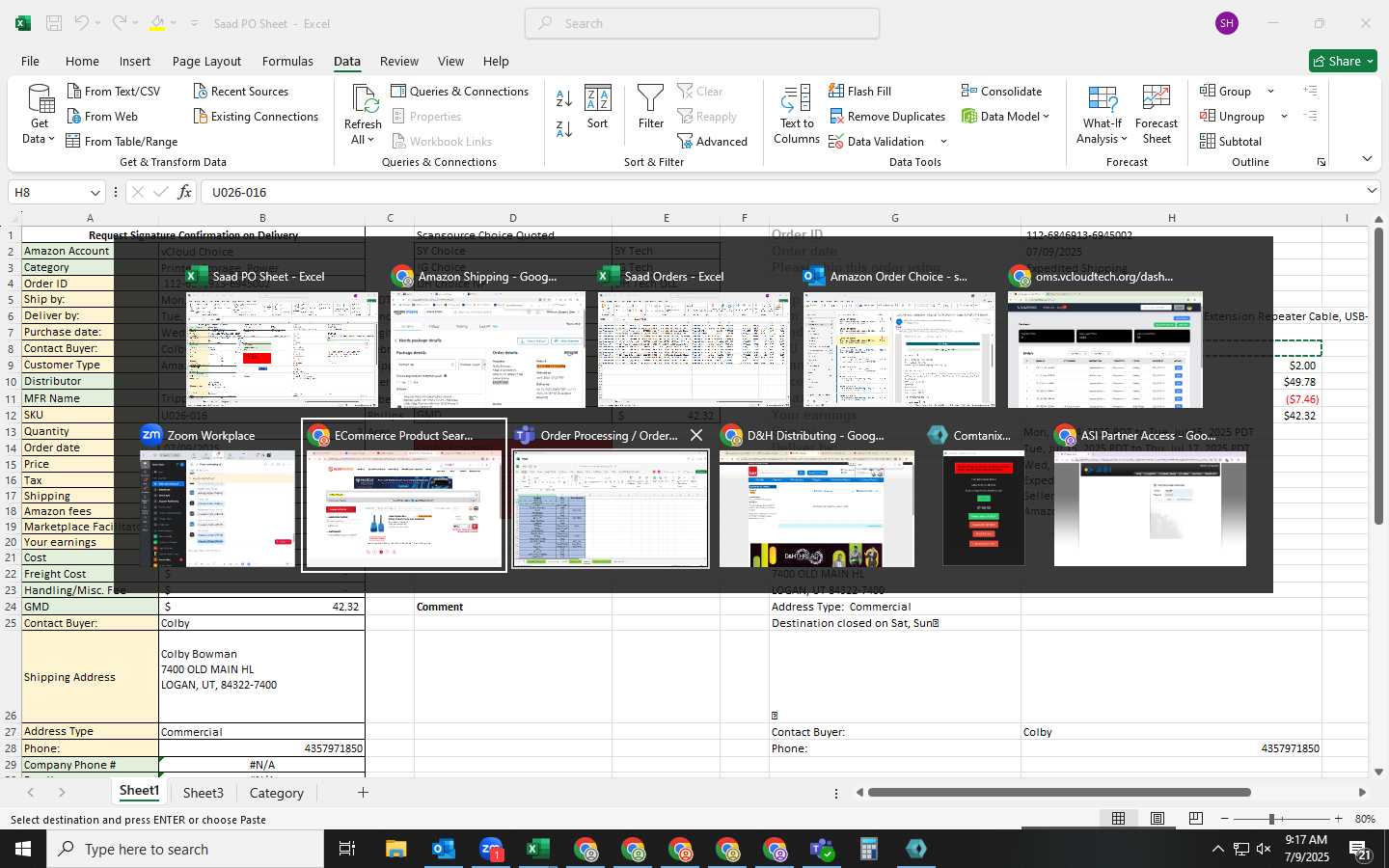Open Recent Sources

click(x=241, y=91)
